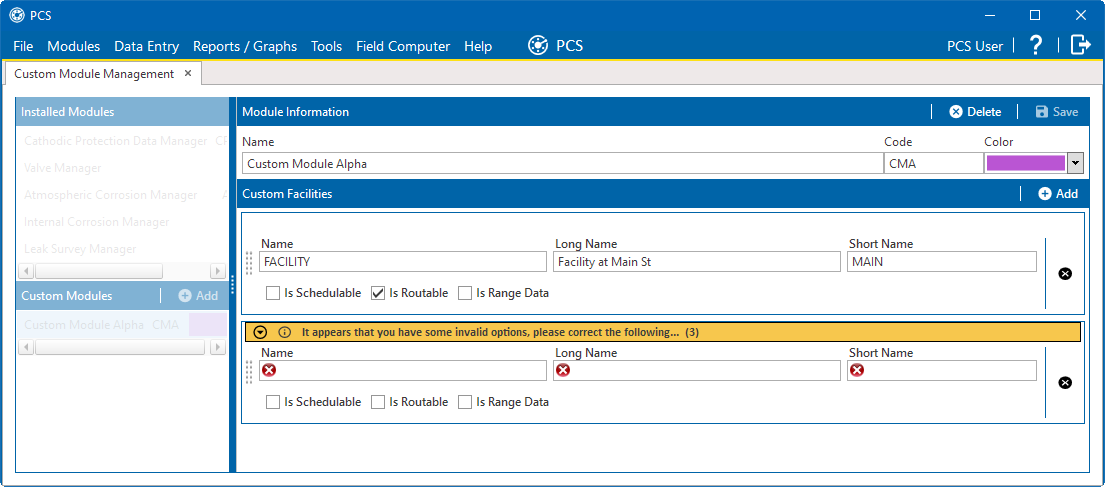Click the empty facility Name field
The image size is (1105, 487).
[402, 370]
